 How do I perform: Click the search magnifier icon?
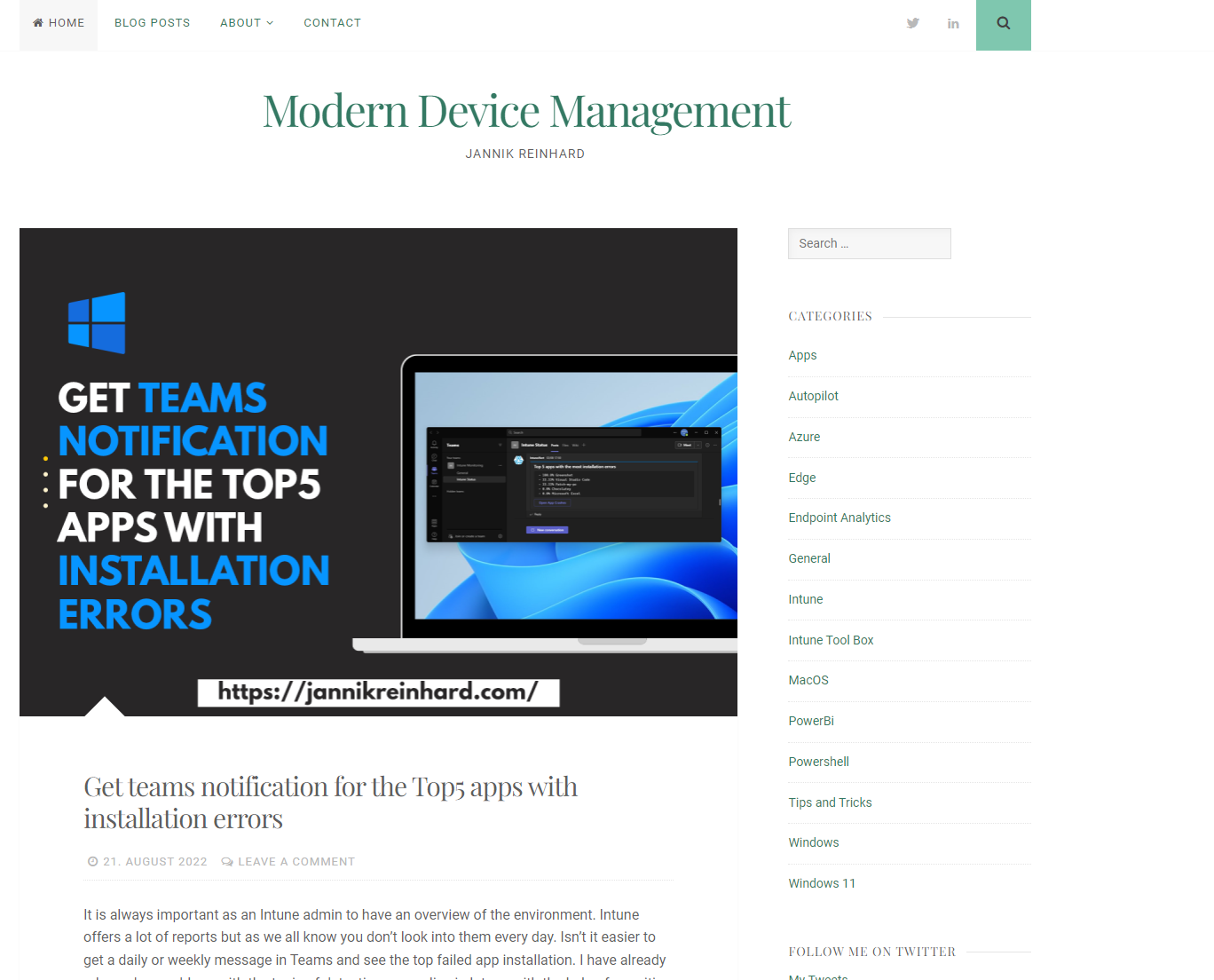1003,23
